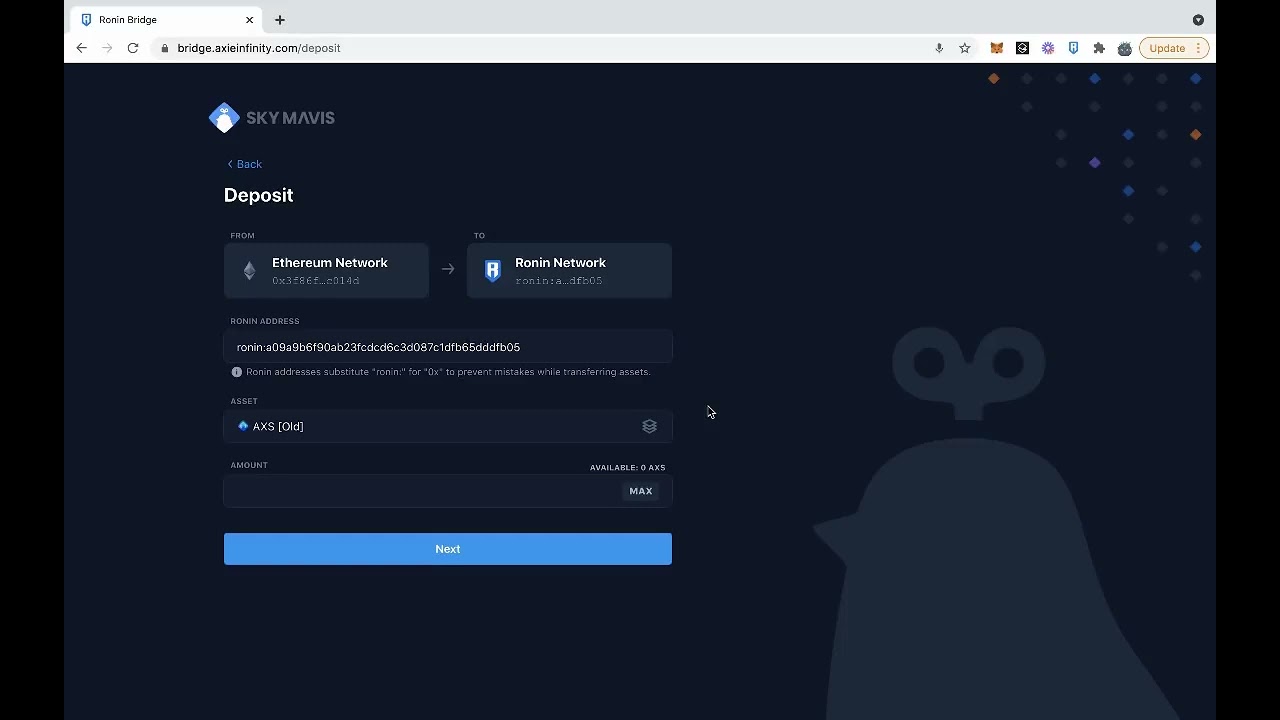Open the MetaMask fox extension
The height and width of the screenshot is (720, 1280).
pos(997,48)
